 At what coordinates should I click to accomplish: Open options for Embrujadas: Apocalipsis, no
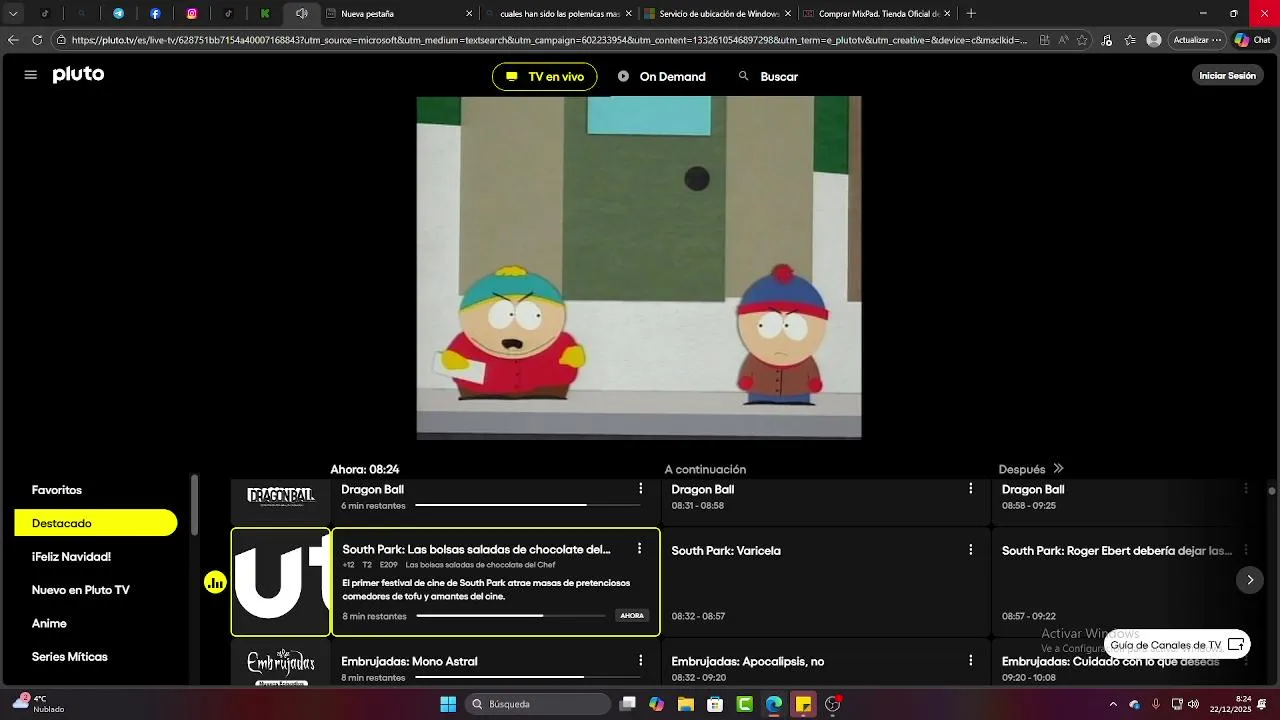(970, 661)
